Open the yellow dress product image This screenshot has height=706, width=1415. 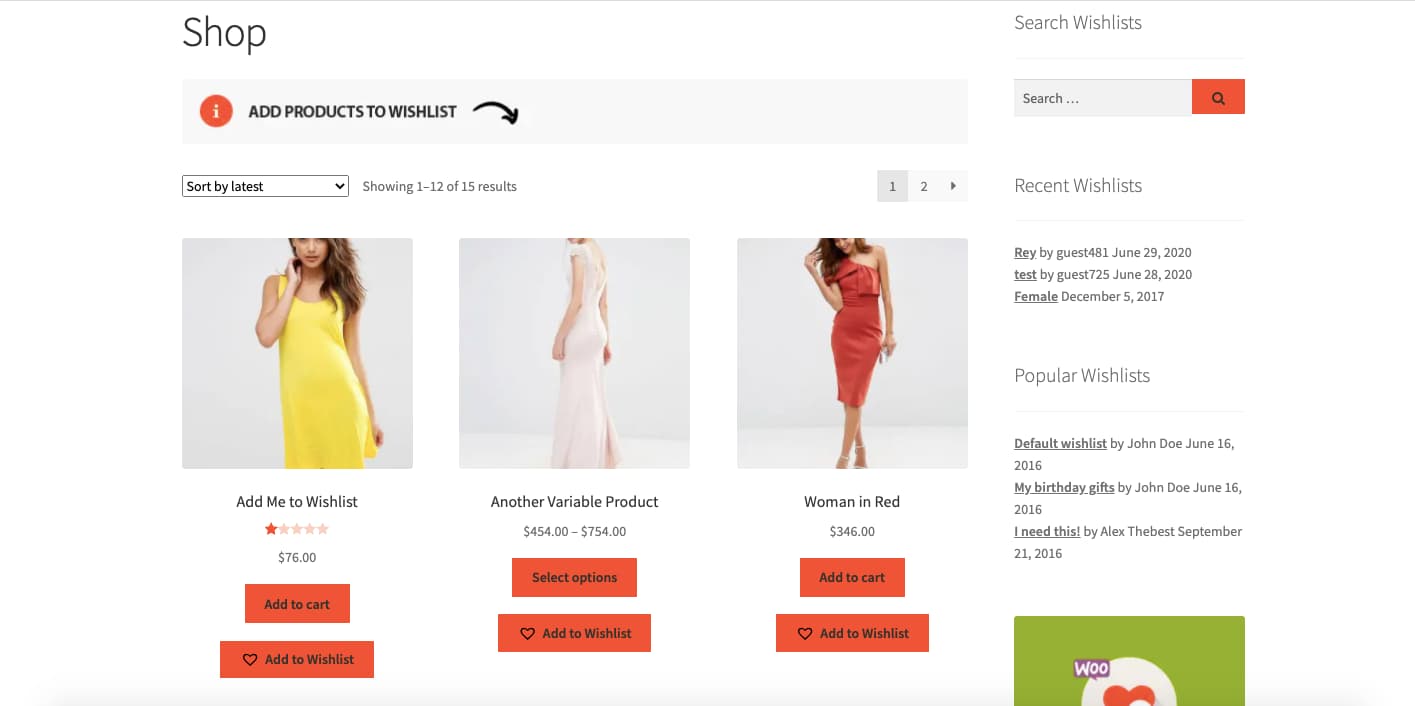[297, 353]
